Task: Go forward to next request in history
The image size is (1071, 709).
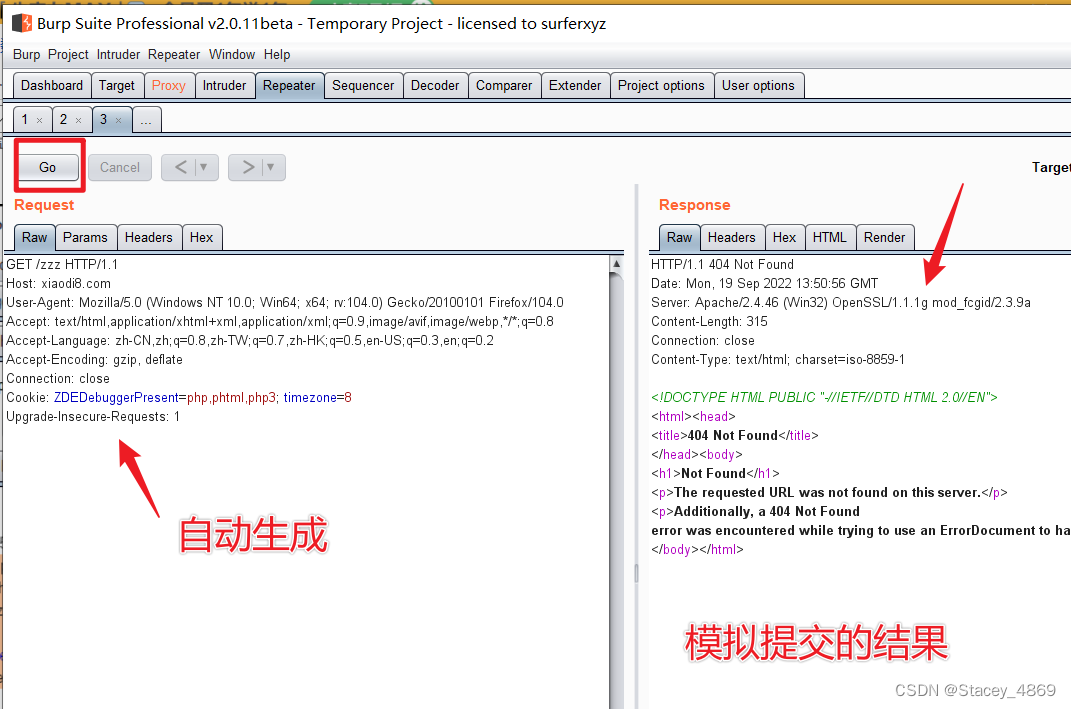Action: [x=248, y=167]
